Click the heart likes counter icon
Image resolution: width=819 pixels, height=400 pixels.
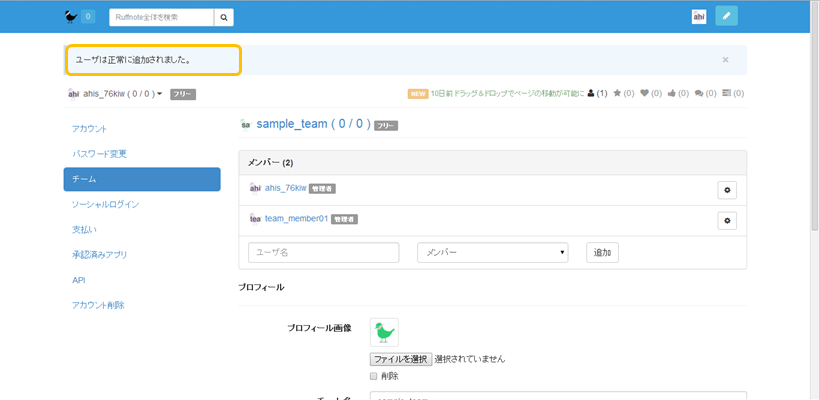tap(645, 94)
